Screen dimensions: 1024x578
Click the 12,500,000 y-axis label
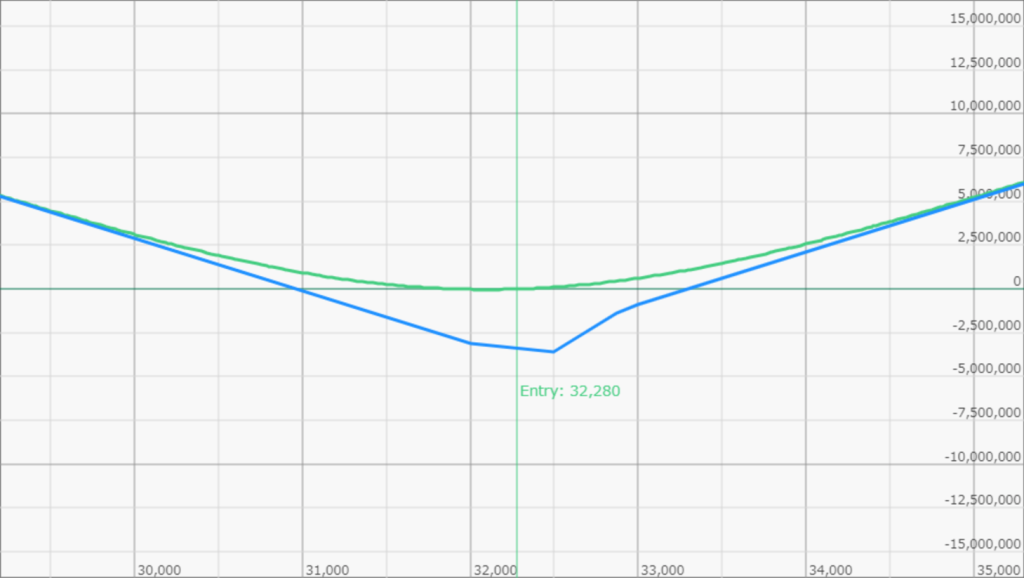[985, 63]
